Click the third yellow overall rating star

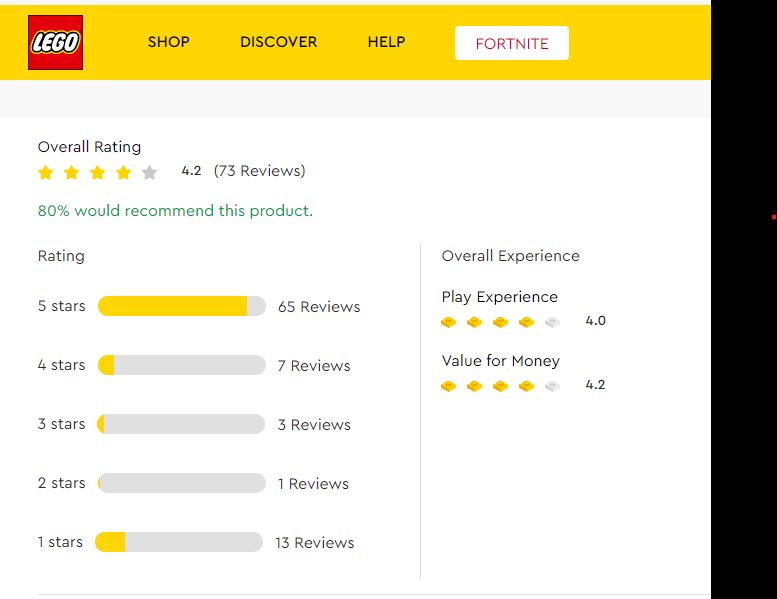(97, 172)
